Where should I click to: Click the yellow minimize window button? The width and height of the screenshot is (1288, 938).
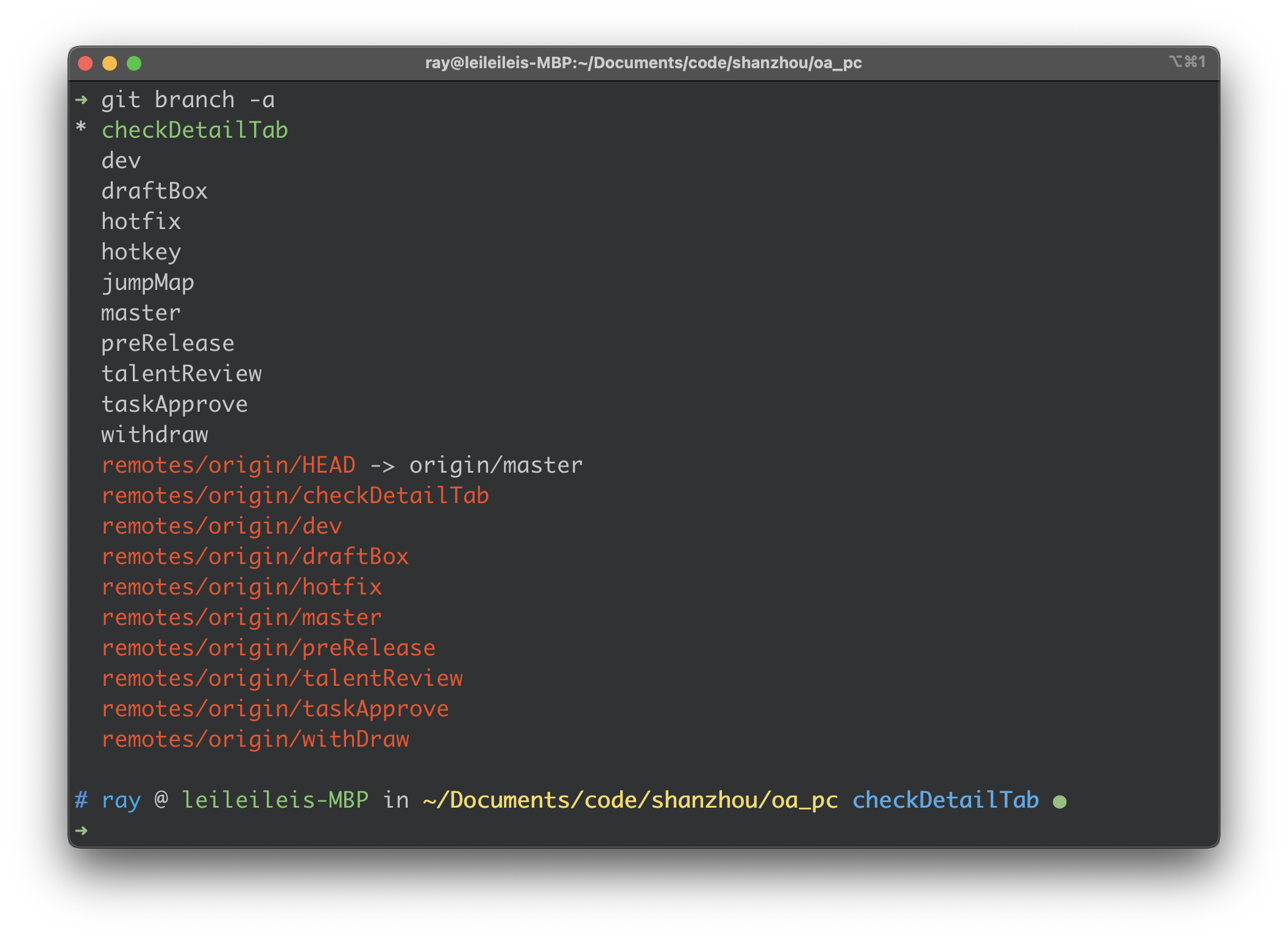click(x=110, y=63)
